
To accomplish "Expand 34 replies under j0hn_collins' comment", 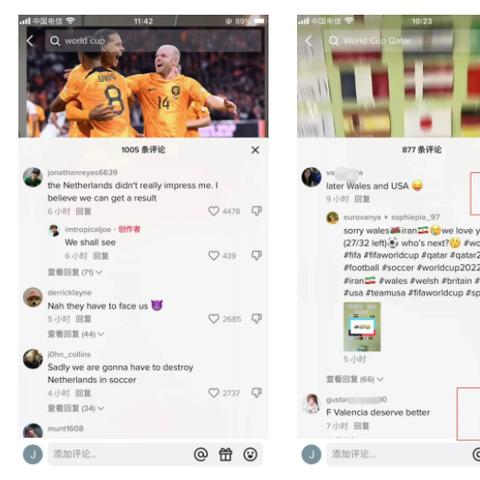I will (76, 408).
